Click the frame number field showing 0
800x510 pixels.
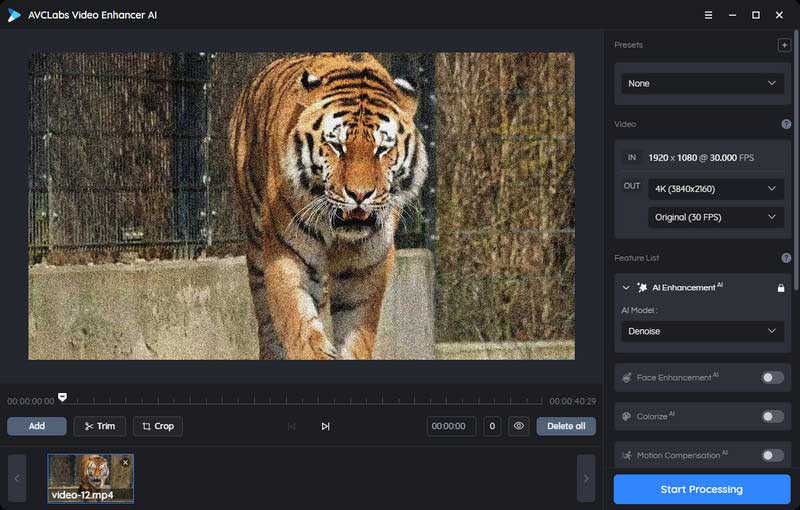[x=492, y=426]
